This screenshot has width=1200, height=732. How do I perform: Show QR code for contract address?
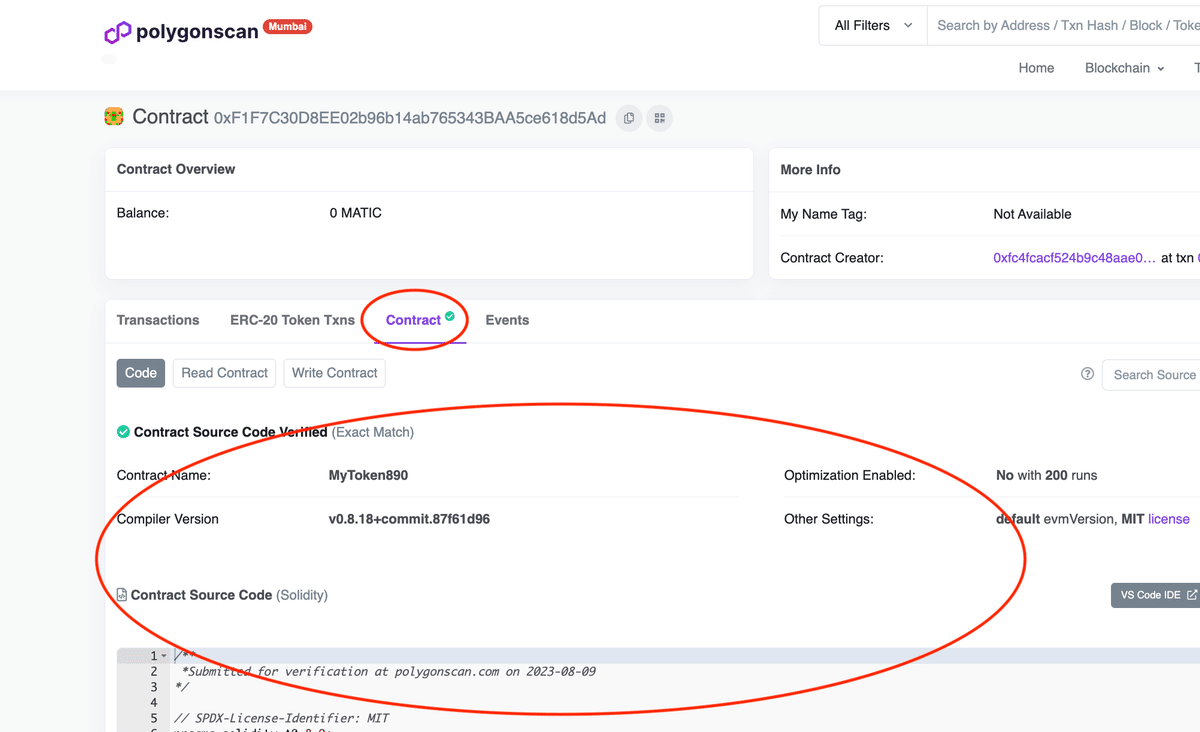[x=659, y=118]
